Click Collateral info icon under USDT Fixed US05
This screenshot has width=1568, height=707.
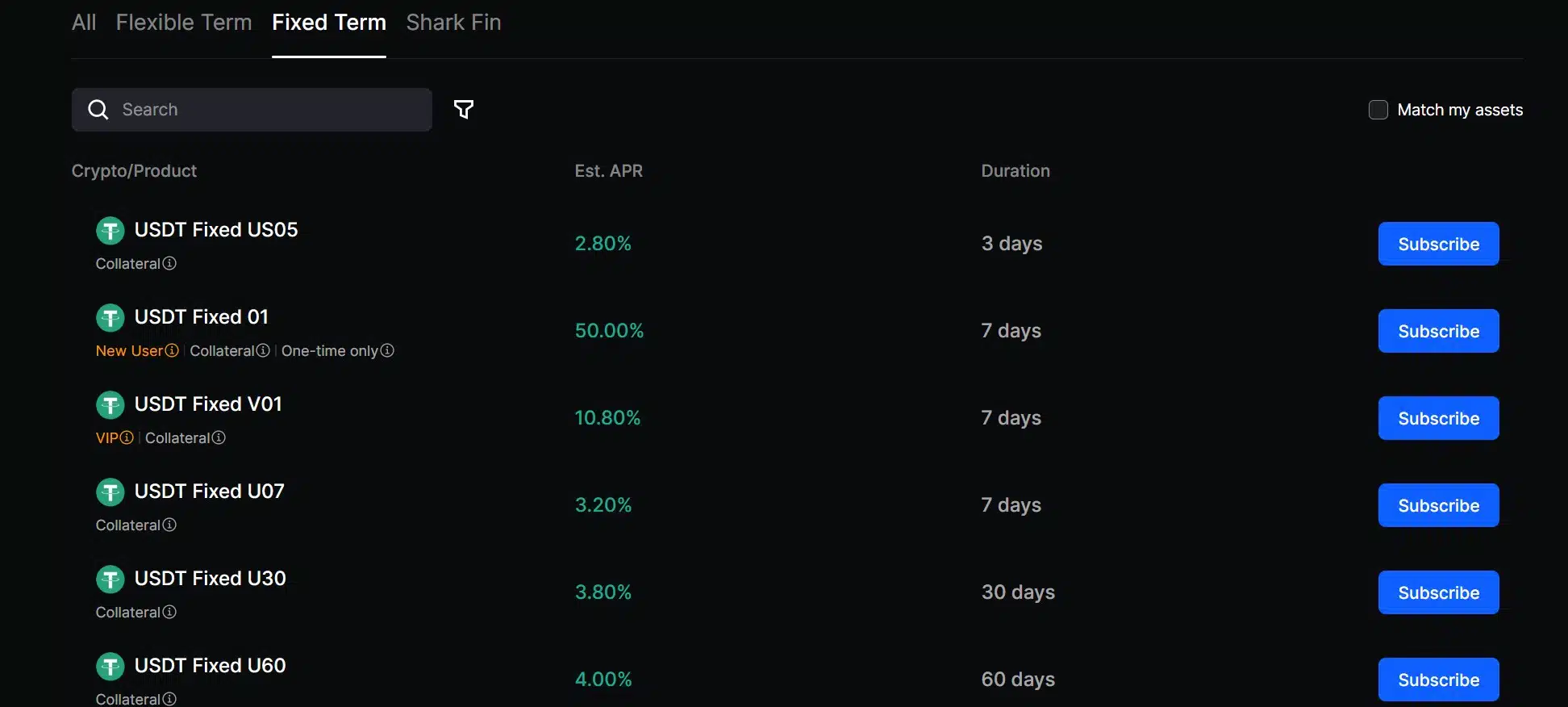169,263
